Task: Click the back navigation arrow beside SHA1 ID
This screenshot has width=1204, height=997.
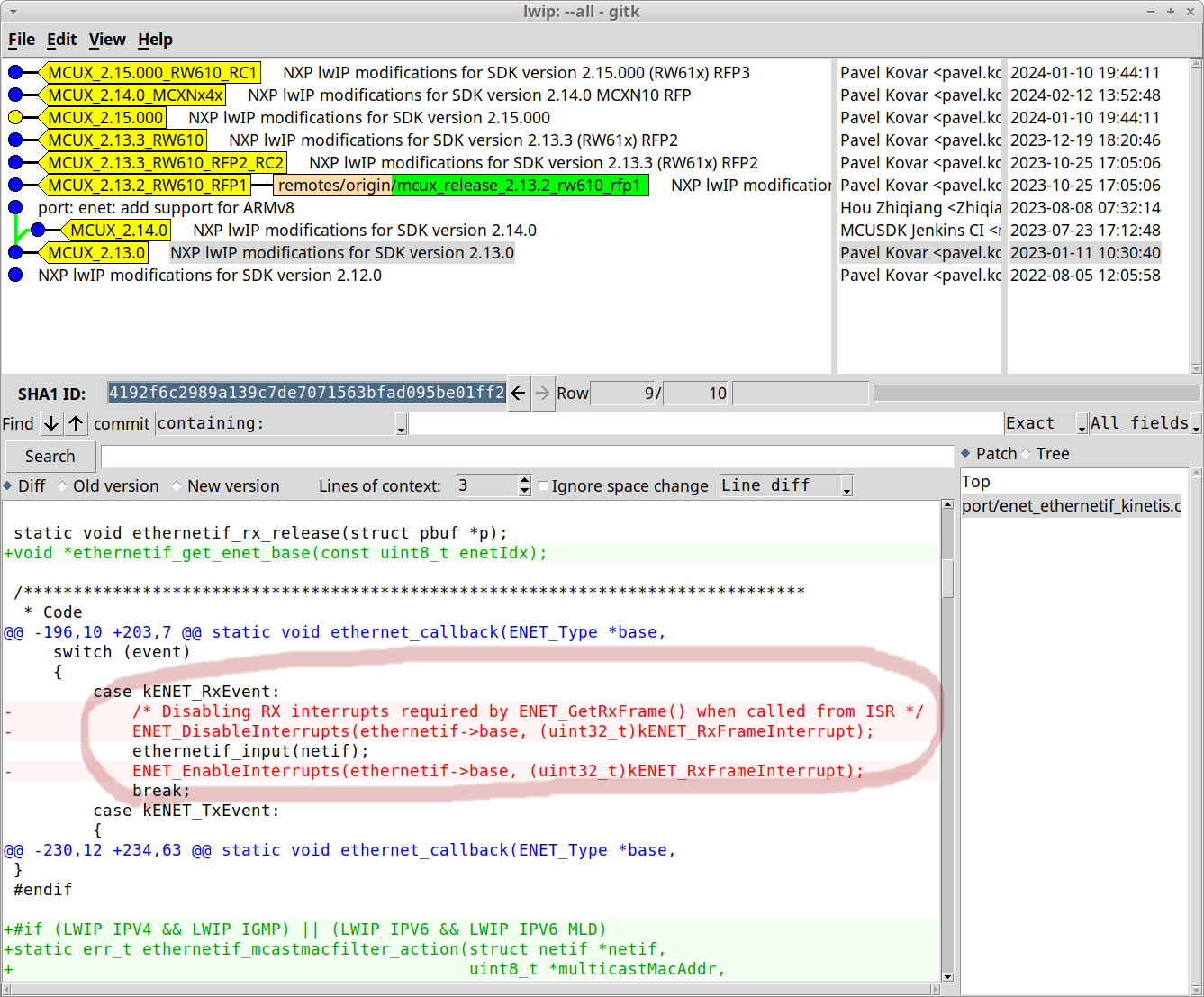Action: [518, 393]
